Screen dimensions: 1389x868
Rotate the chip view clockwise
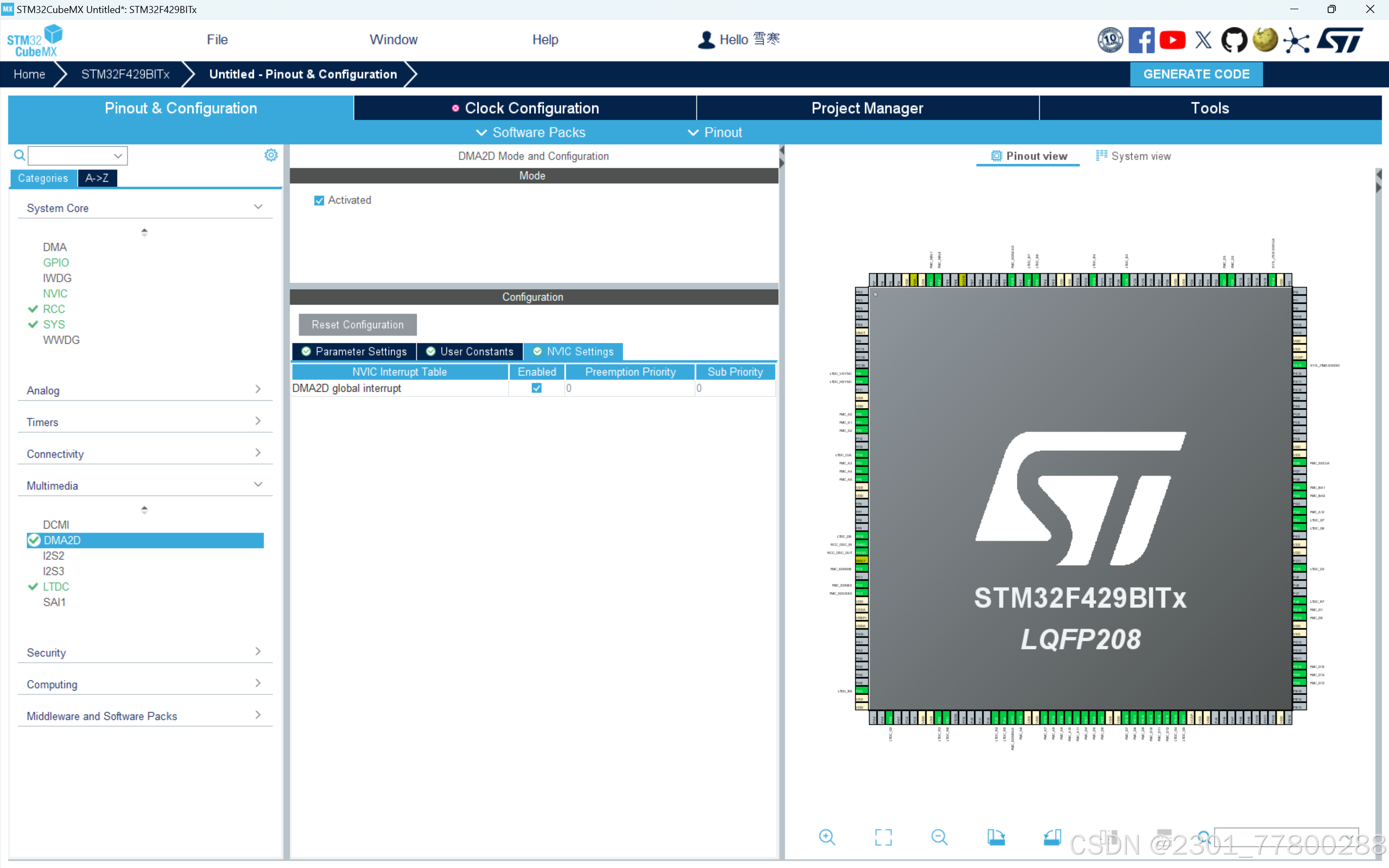996,837
